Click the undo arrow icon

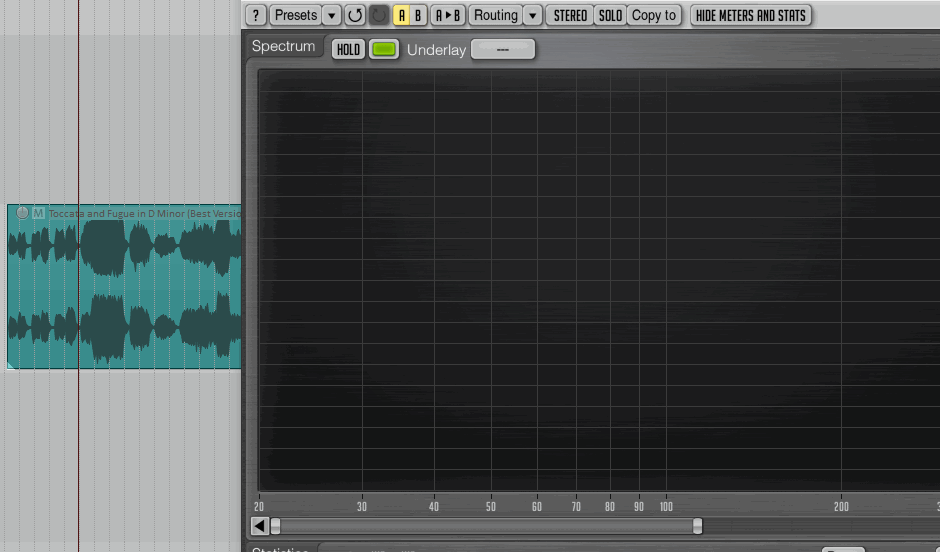[x=355, y=15]
